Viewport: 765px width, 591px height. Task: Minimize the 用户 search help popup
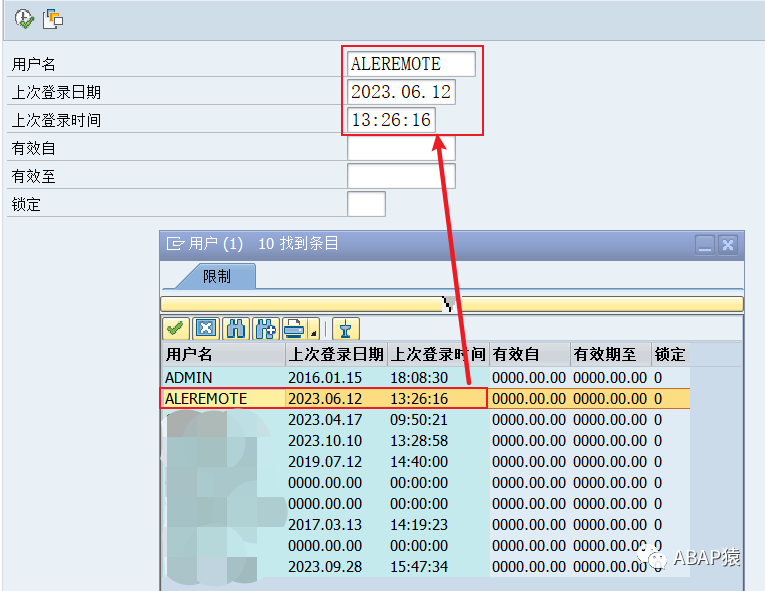705,245
